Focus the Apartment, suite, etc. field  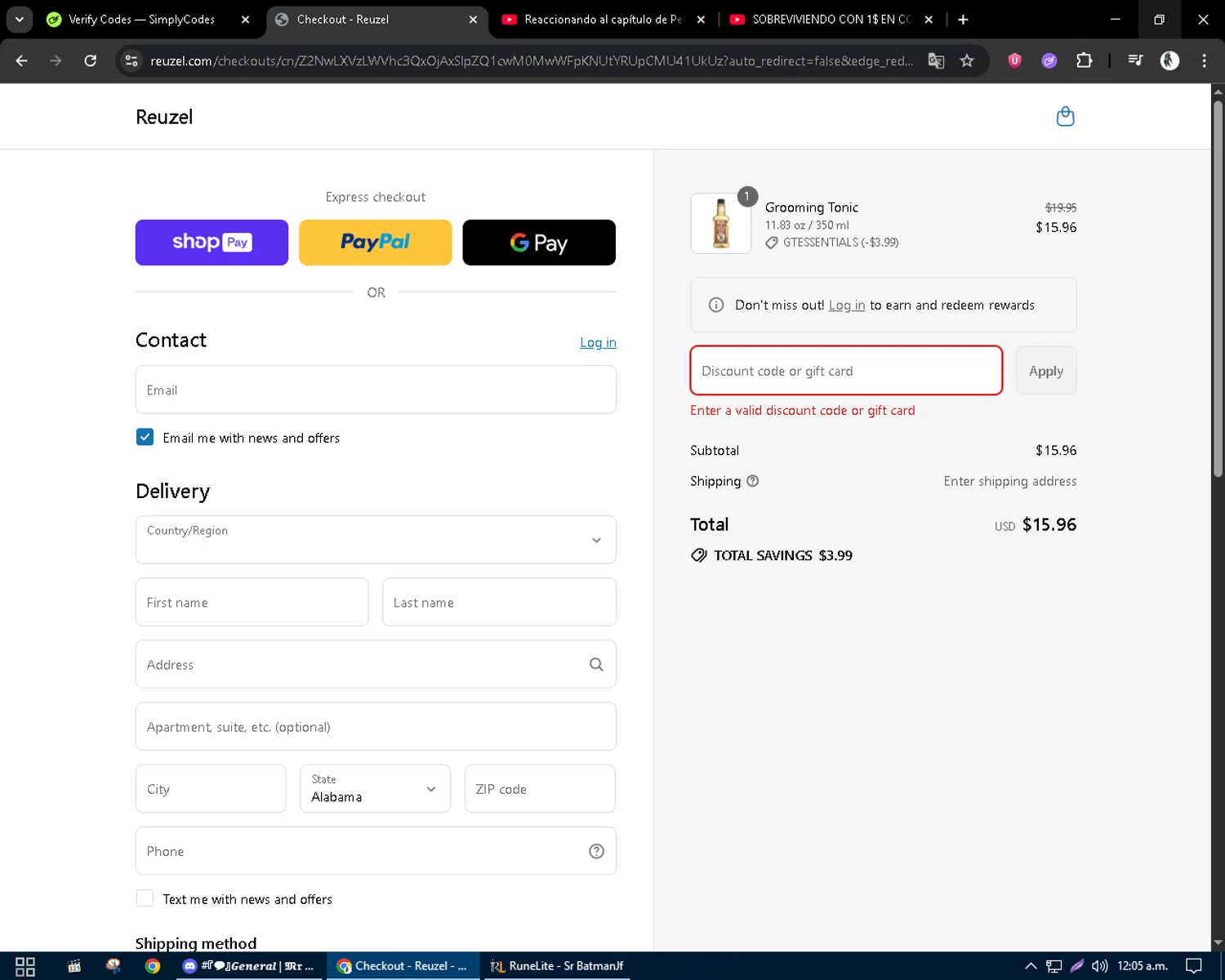[376, 727]
